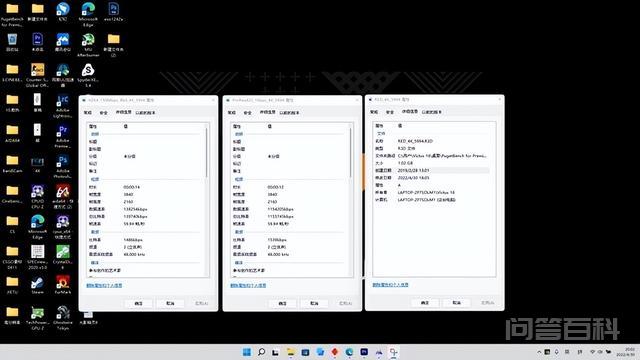This screenshot has height=360, width=640.
Task: Select the 59.94 frame rate row in H264 window
Action: pos(145,224)
